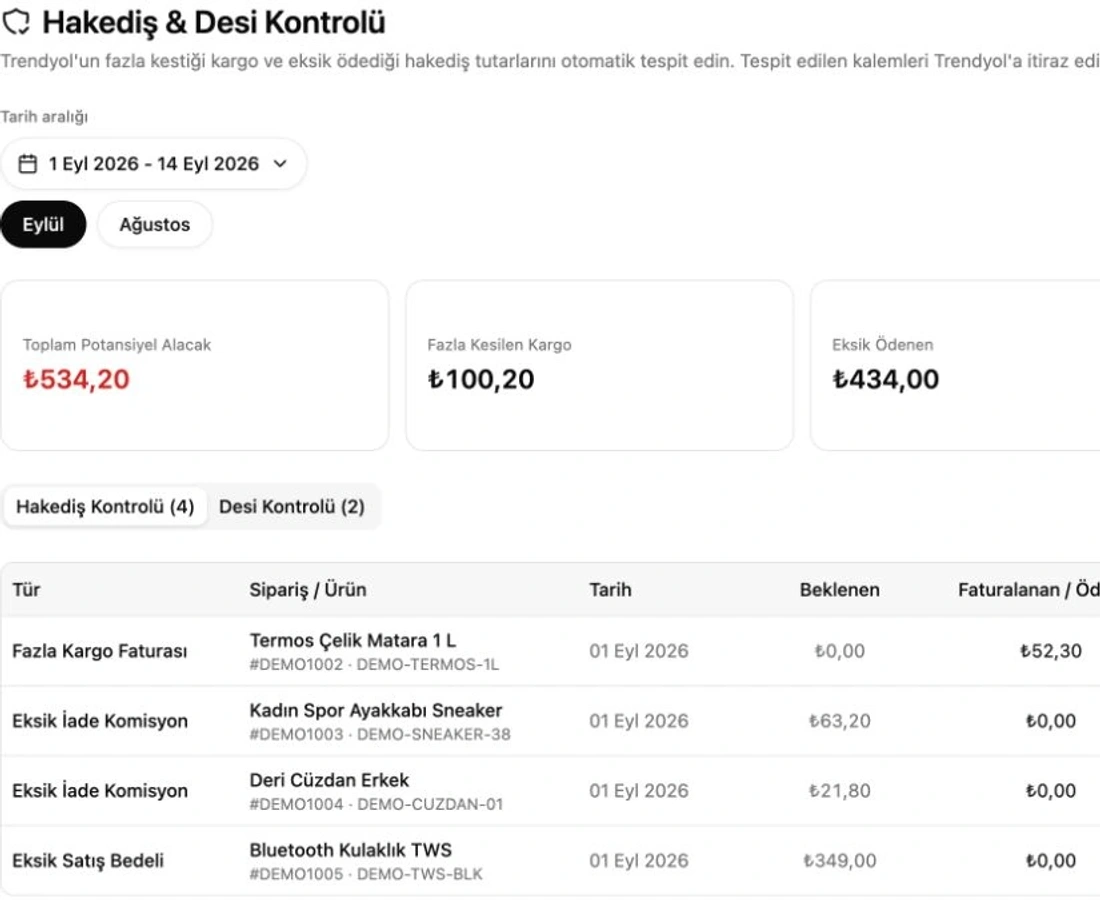Open Kadın Spor Ayakkabı Sneaker product

pyautogui.click(x=375, y=711)
